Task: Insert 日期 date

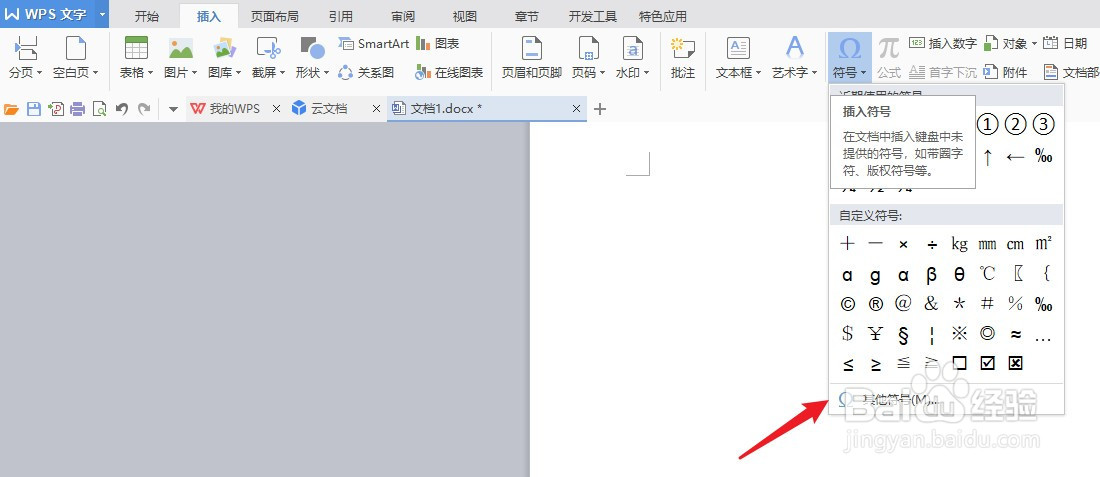Action: tap(1065, 43)
